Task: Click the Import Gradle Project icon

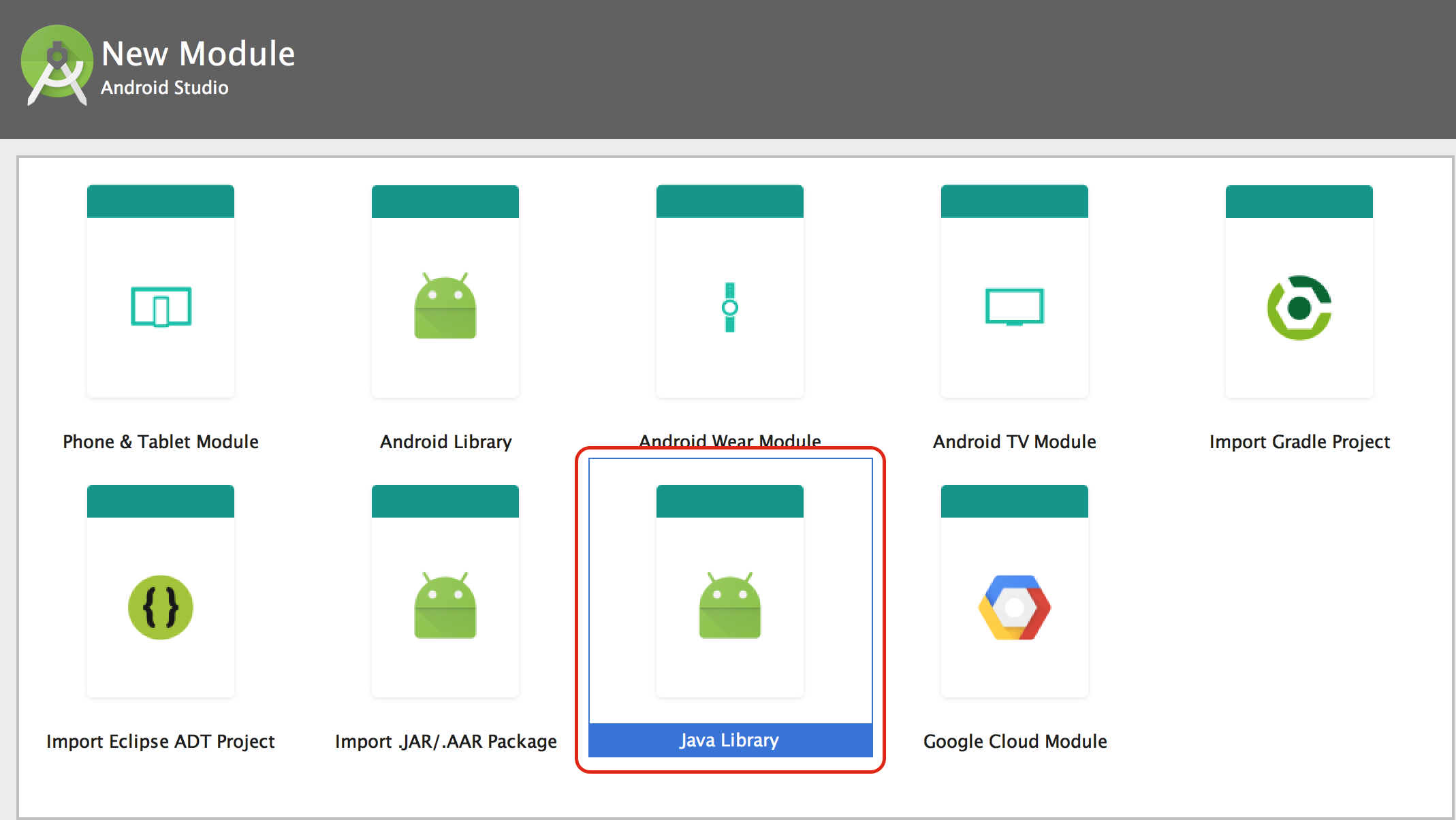Action: coord(1299,308)
